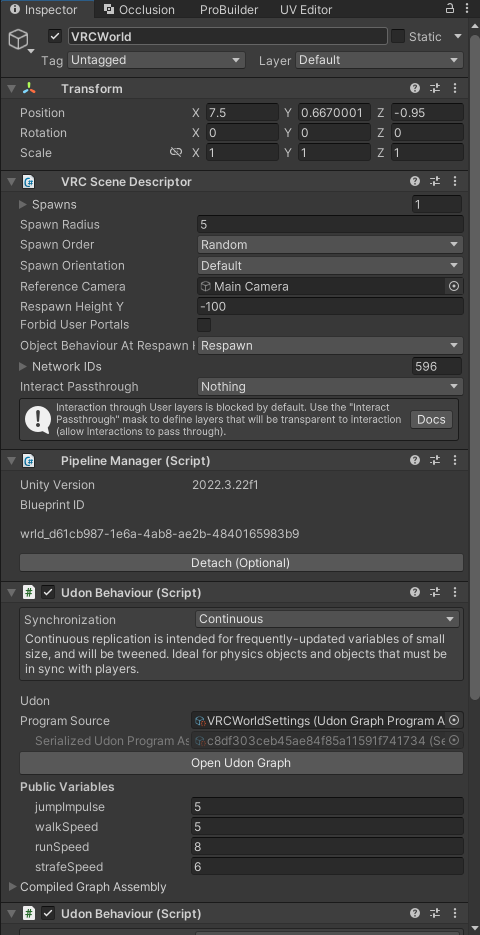
Task: Lock the Inspector with the padlock icon
Action: pyautogui.click(x=450, y=8)
